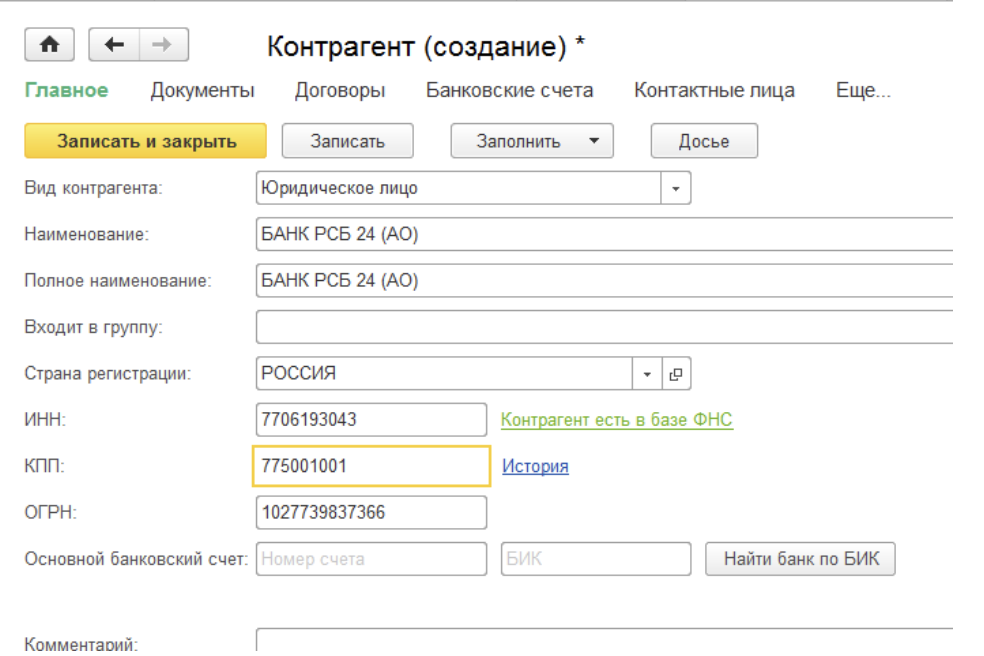Open the Договоры tab

tap(340, 91)
